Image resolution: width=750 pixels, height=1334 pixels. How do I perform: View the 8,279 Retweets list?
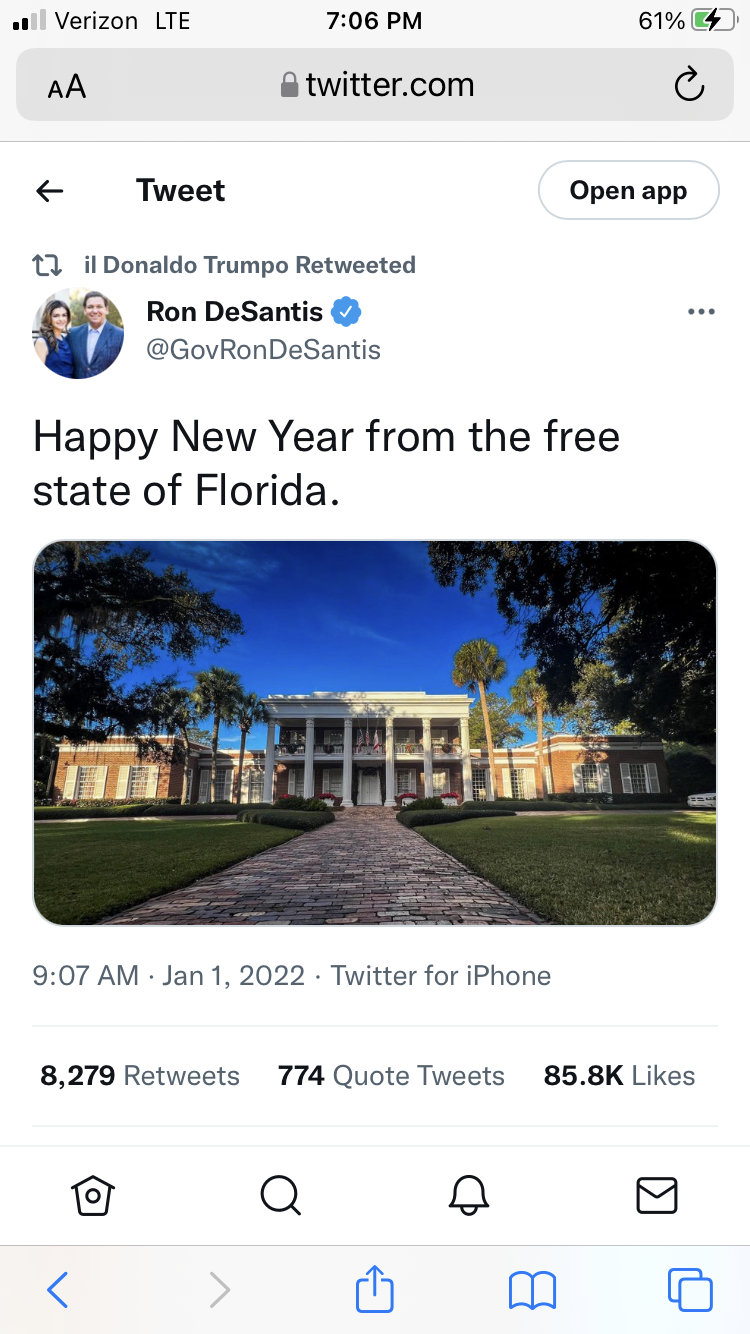coord(140,1076)
